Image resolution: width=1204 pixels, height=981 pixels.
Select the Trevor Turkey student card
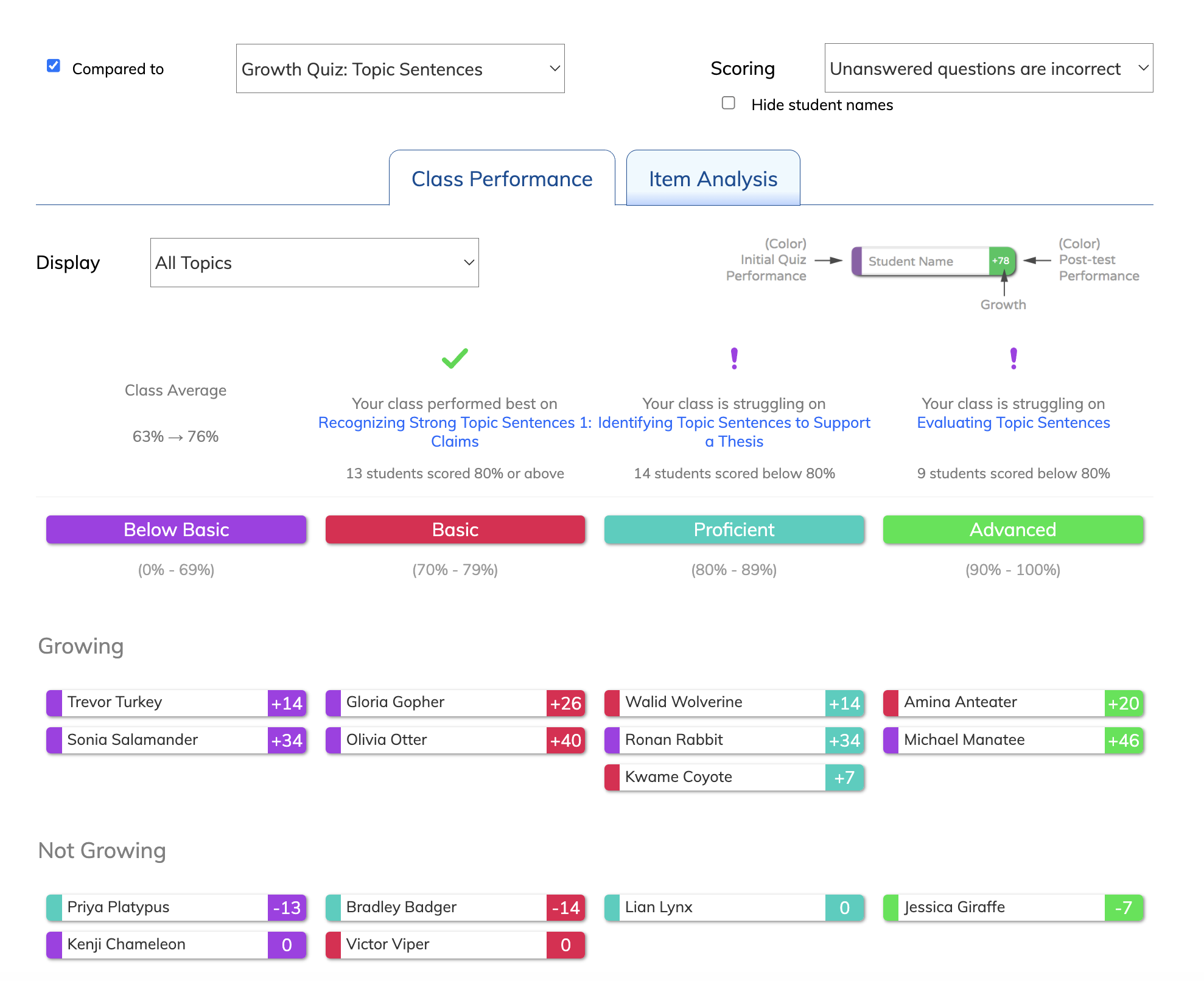[177, 703]
